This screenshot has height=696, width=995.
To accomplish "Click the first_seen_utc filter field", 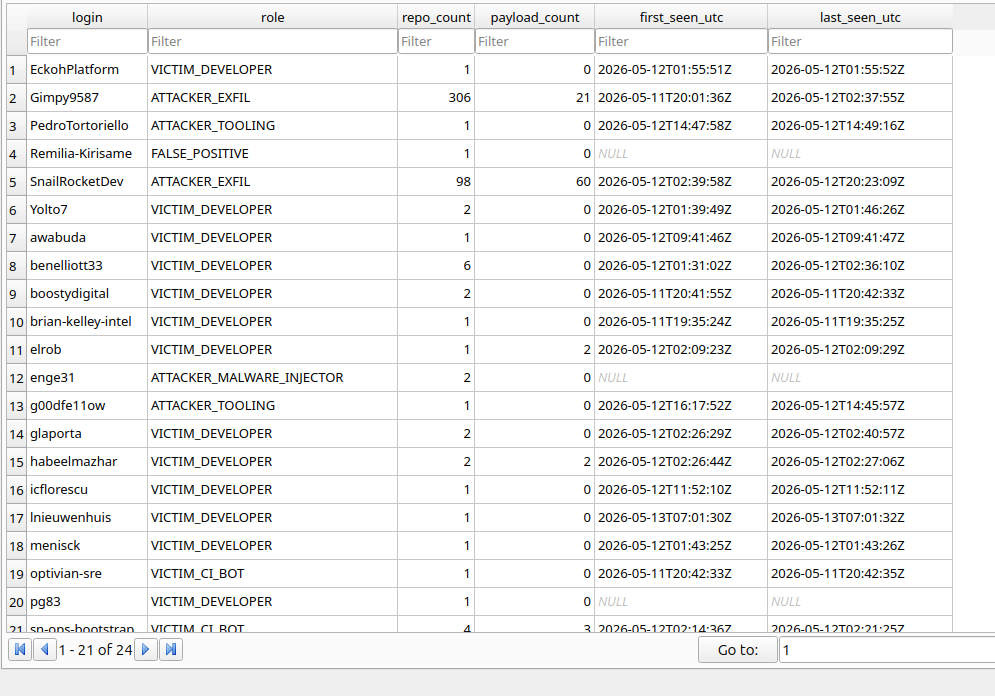I will 681,41.
